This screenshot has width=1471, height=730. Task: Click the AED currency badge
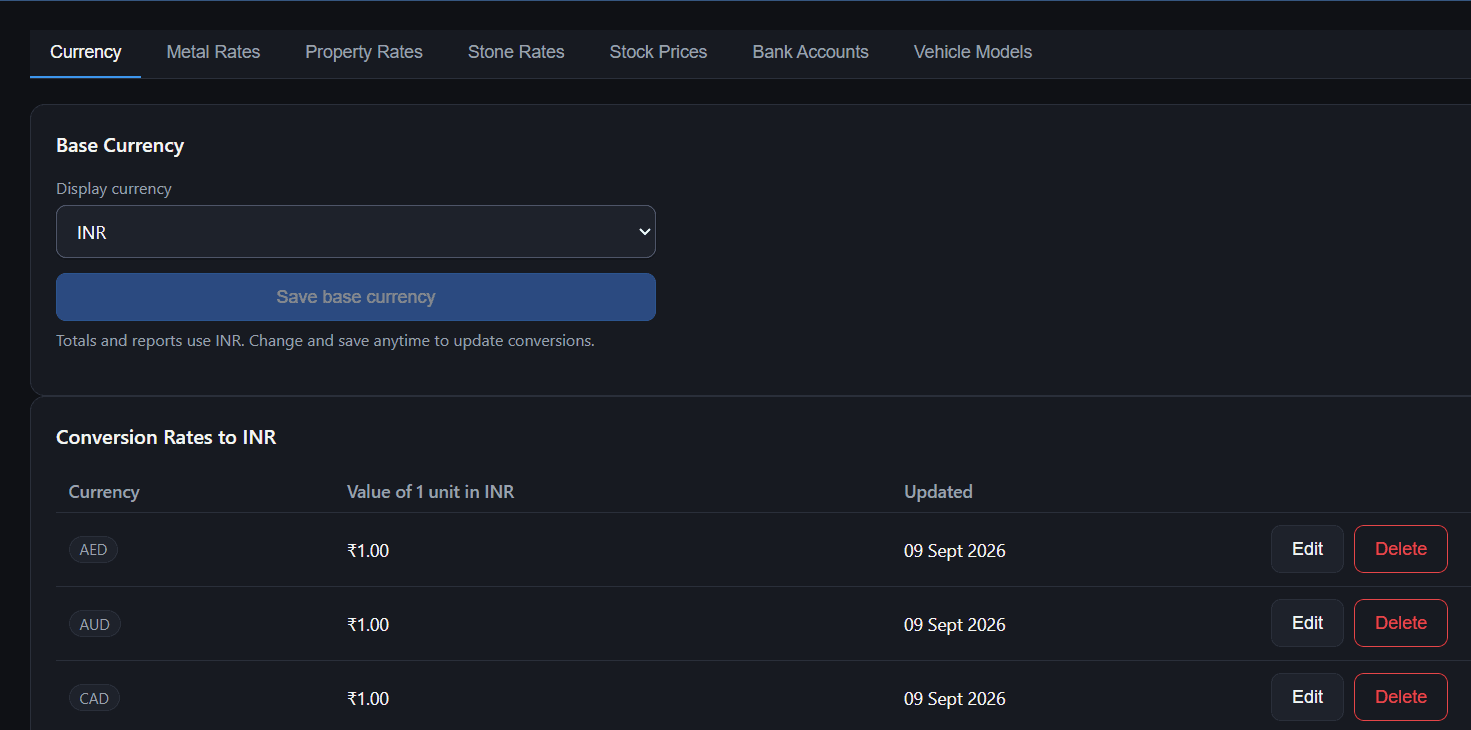tap(93, 550)
